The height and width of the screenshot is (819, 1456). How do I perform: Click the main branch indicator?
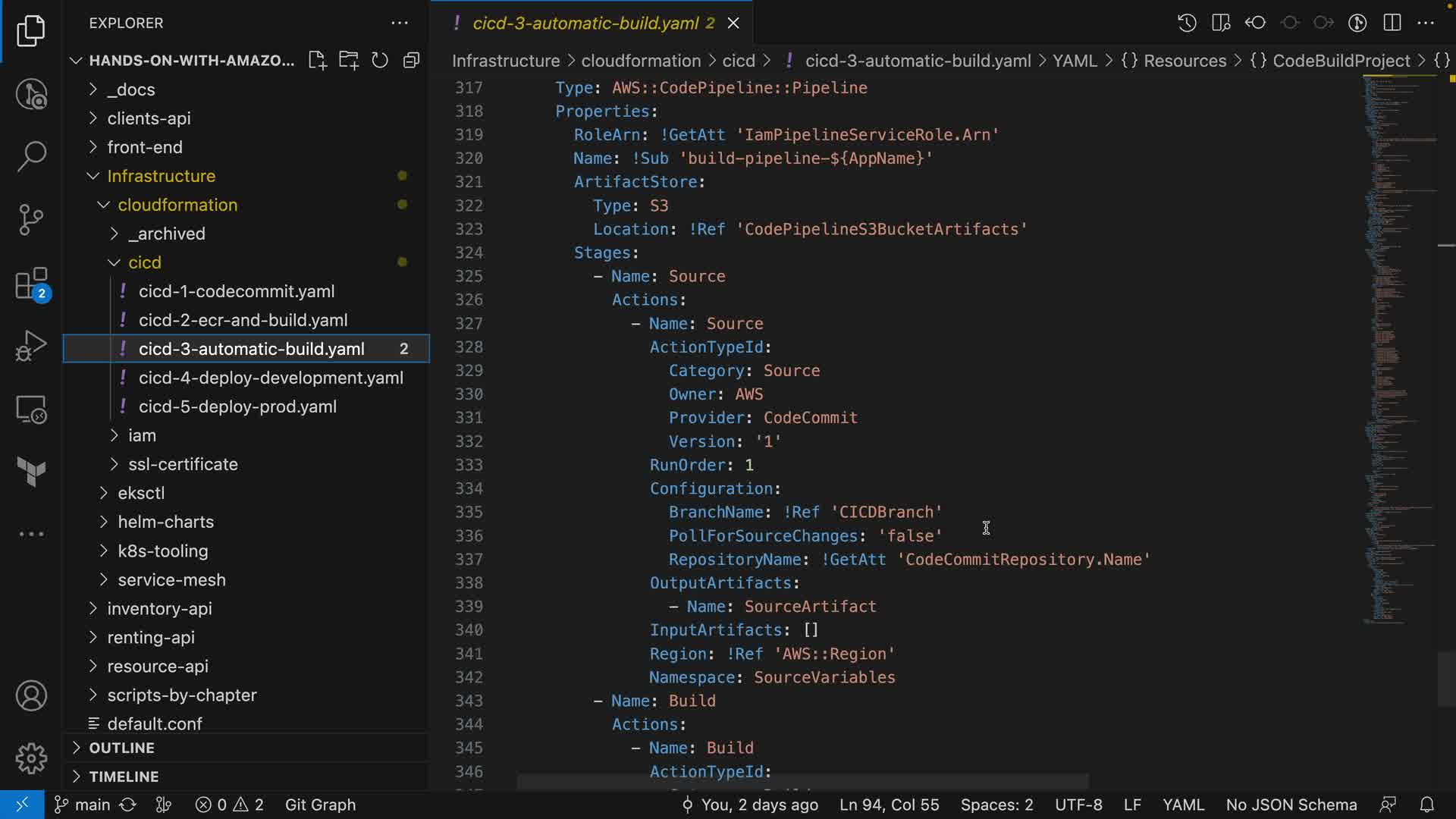[x=83, y=805]
